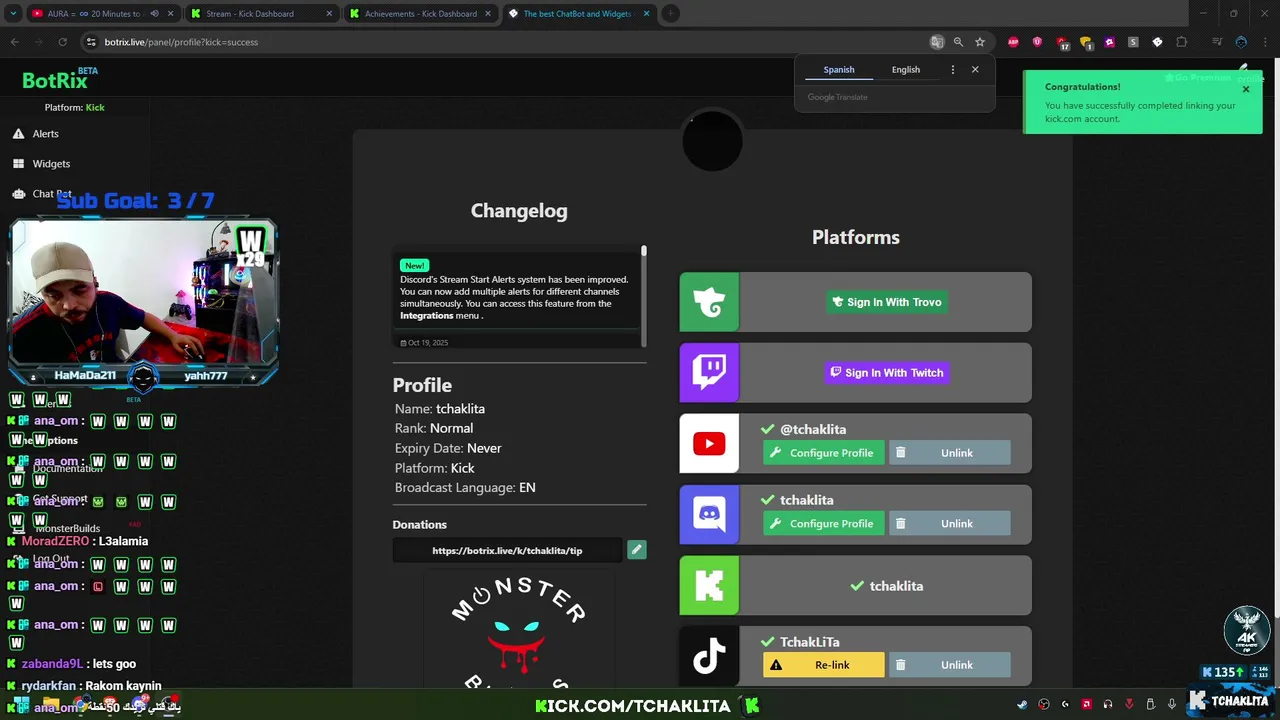1280x720 pixels.
Task: Open Google Translate options three-dot menu
Action: click(952, 70)
